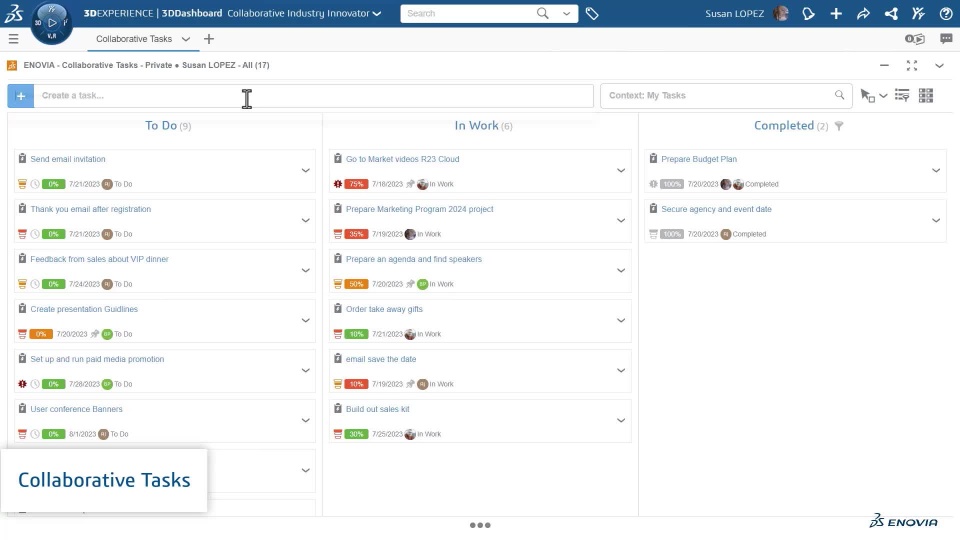Expand Prepare Budget Plan card
The height and width of the screenshot is (540, 960).
click(x=936, y=170)
